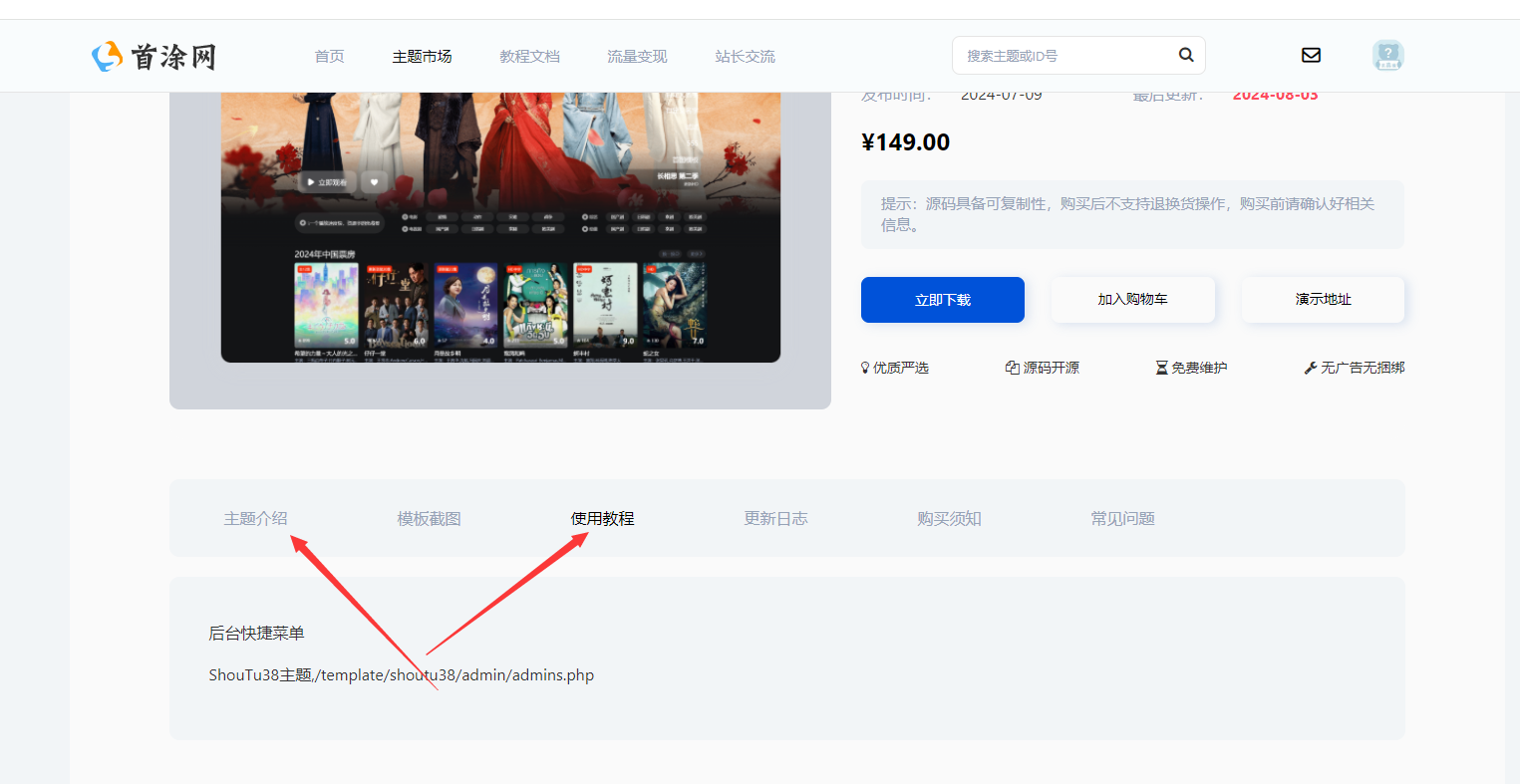Click the 立即下载 button

click(943, 300)
